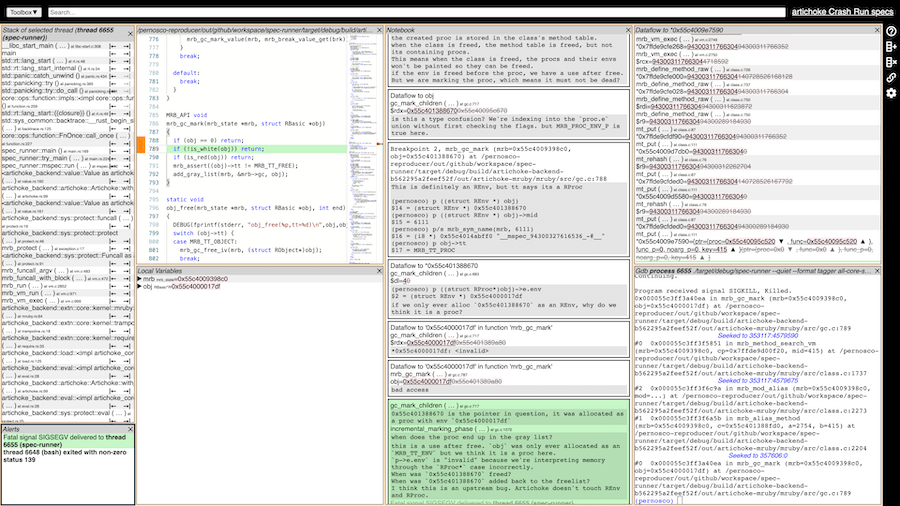Follow Seeked to 353117:4579675 link
900x506 pixels.
[758, 380]
